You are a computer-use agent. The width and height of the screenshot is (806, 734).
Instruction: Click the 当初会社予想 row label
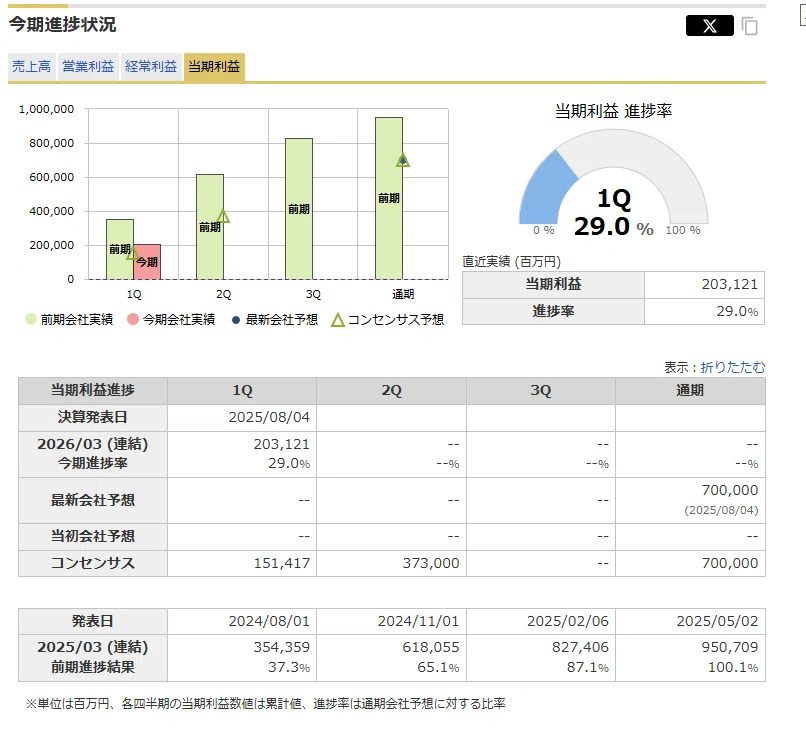point(93,537)
